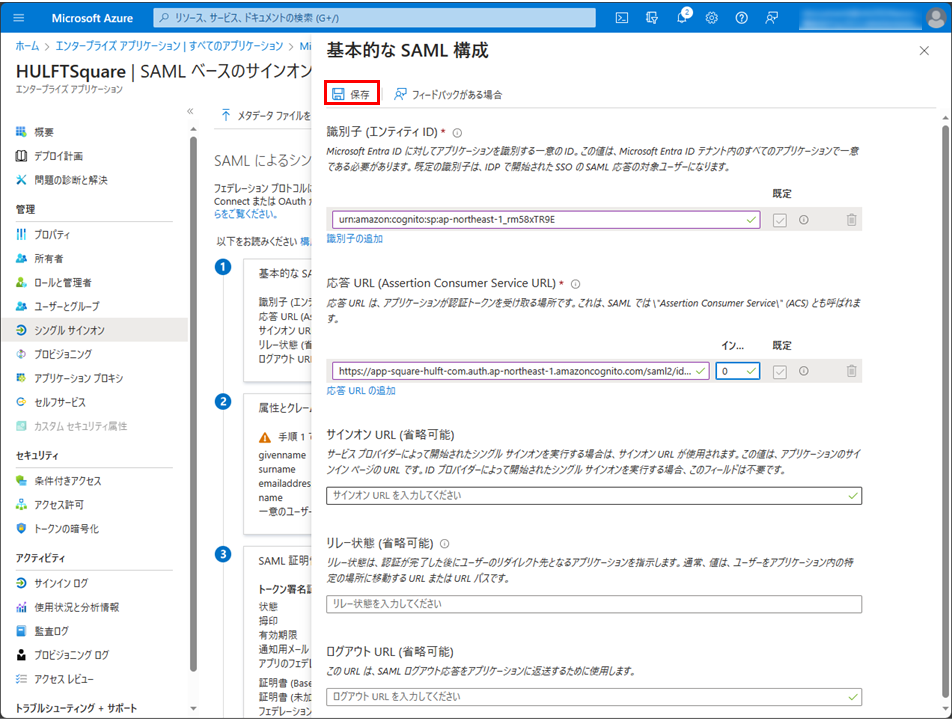Click the 識別子の追加 link
The width and height of the screenshot is (952, 720).
[x=354, y=239]
